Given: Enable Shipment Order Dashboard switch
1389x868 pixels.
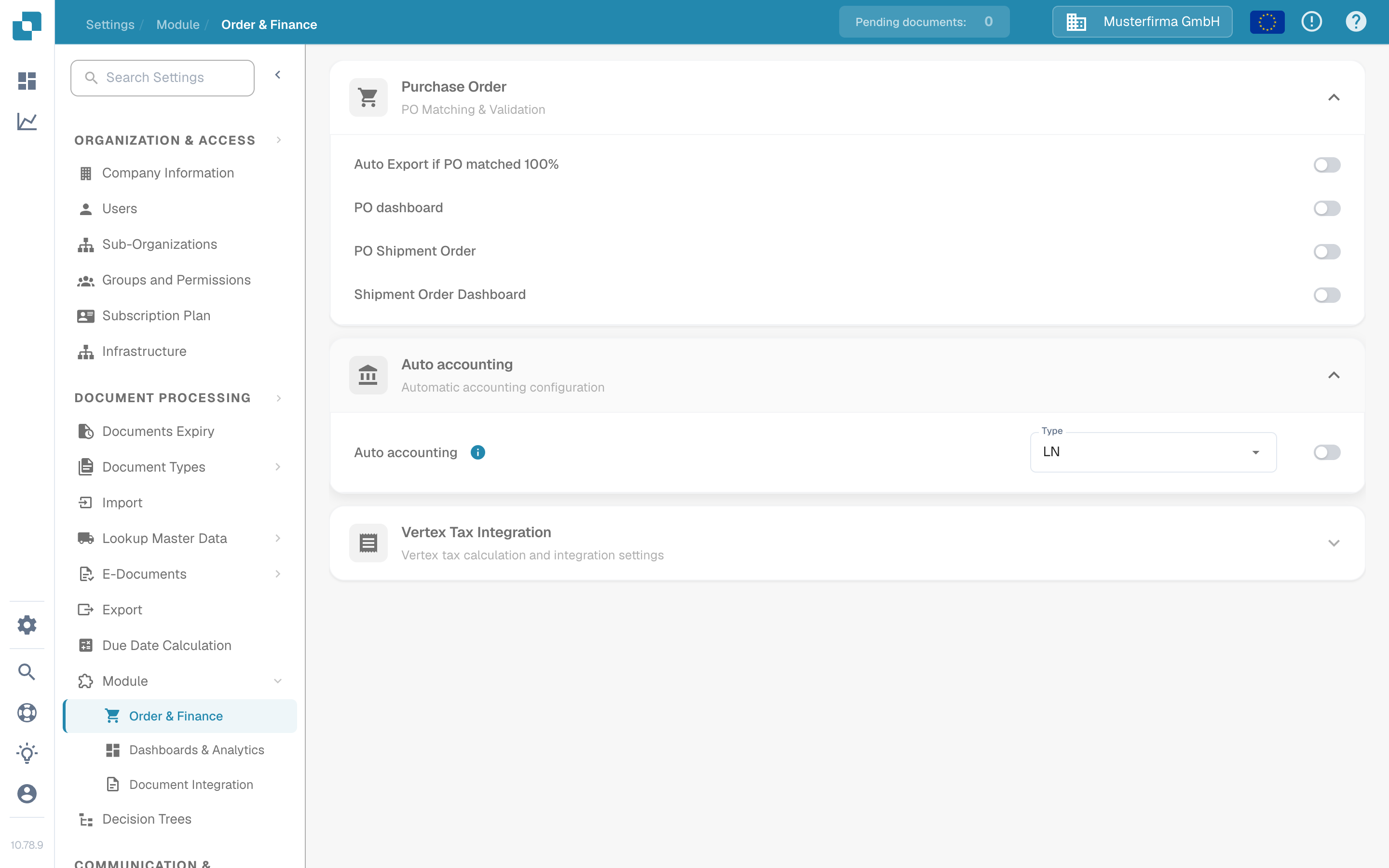Looking at the screenshot, I should pos(1327,295).
